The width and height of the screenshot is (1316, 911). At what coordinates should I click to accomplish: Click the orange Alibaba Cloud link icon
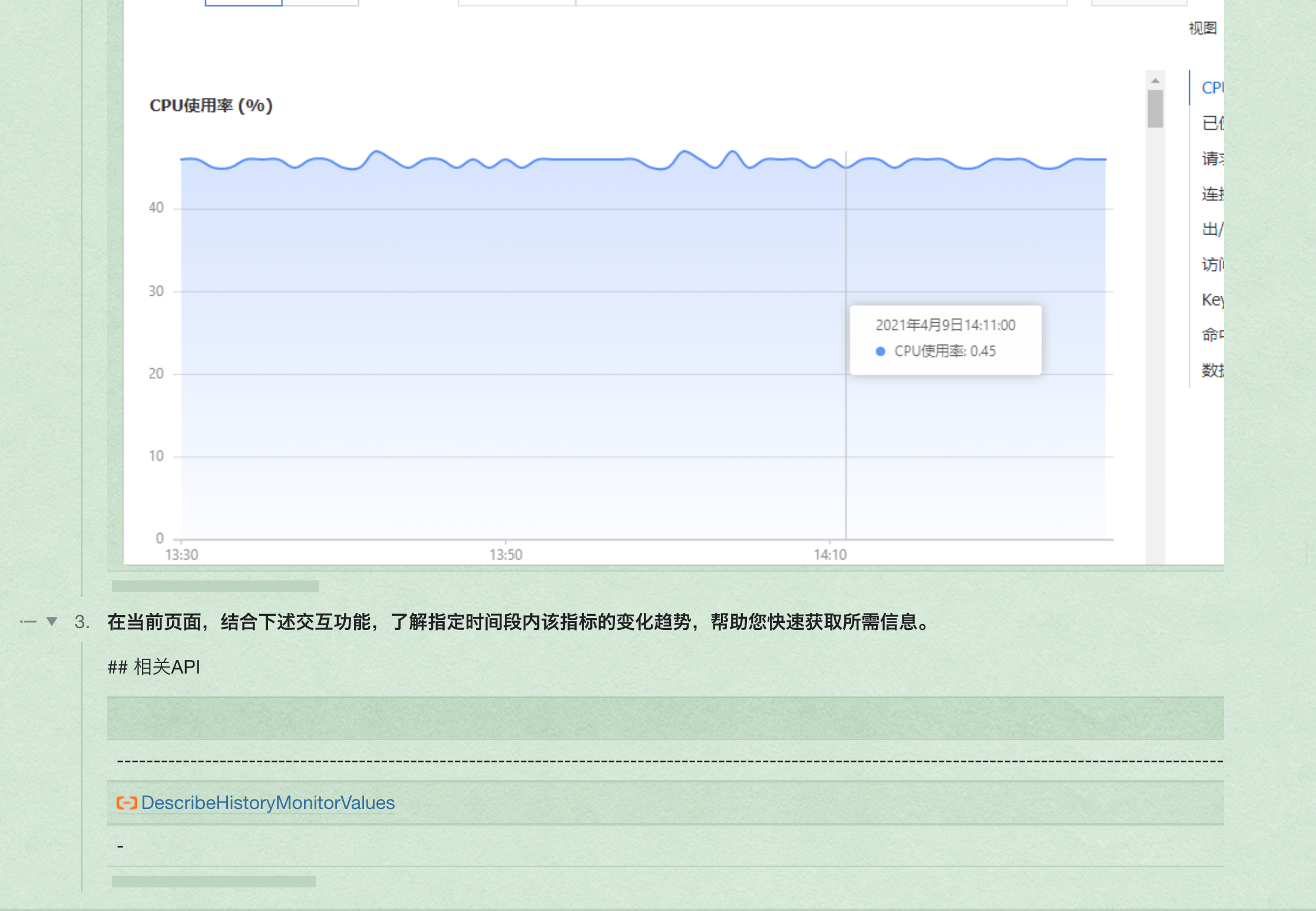[126, 803]
